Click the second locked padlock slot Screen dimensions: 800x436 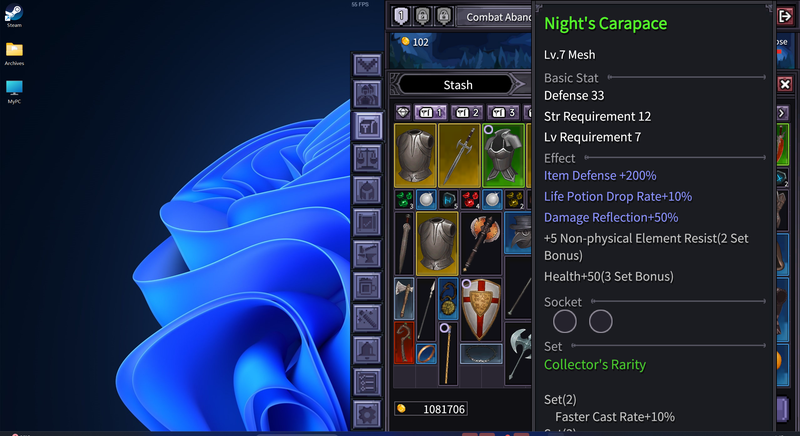(443, 16)
